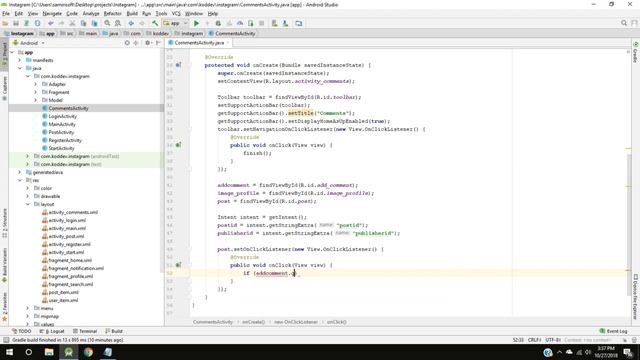Select fragment_home.xml in the layout folder
The image size is (640, 360).
70,260
